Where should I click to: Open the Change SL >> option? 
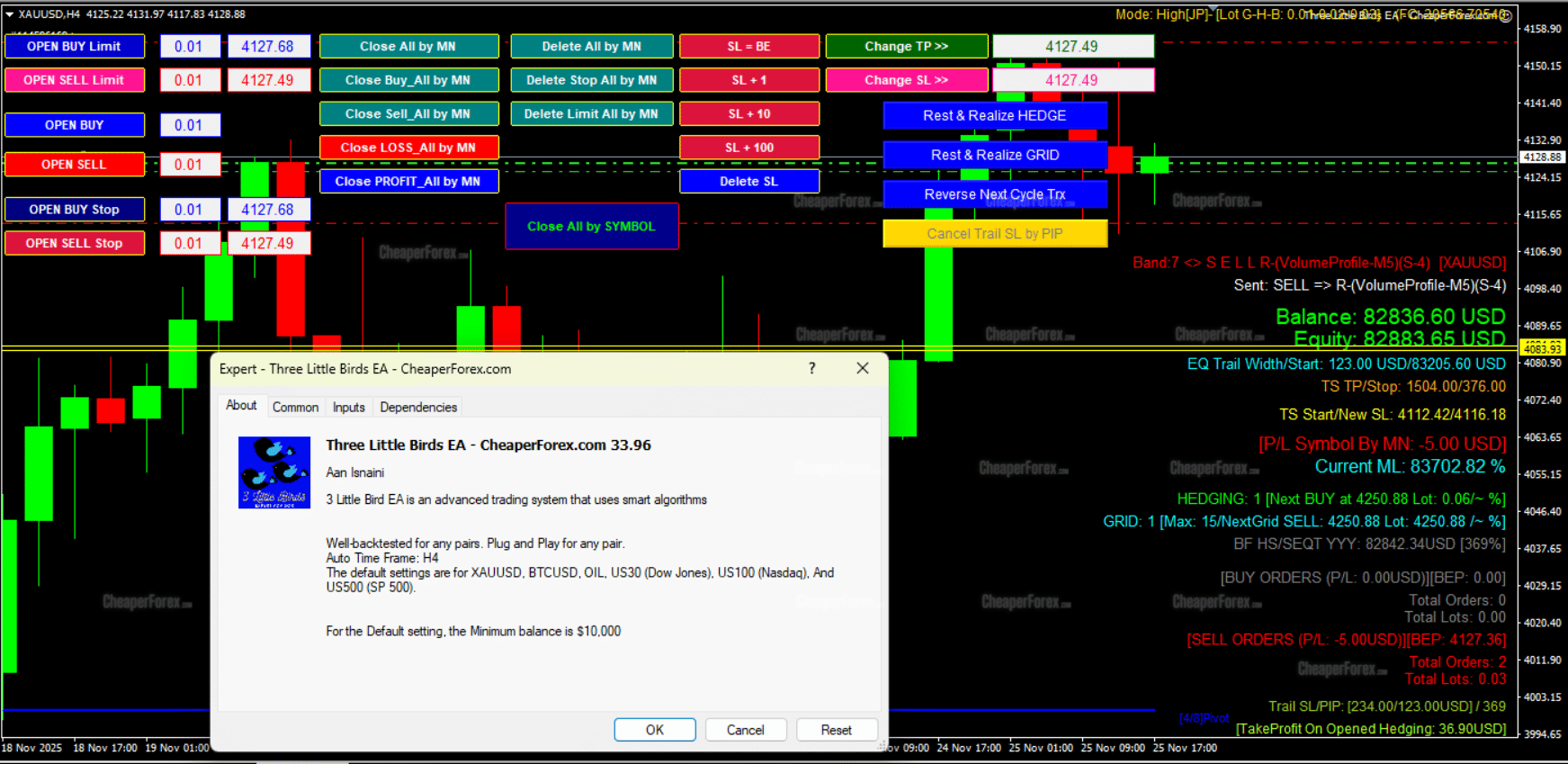[x=906, y=80]
